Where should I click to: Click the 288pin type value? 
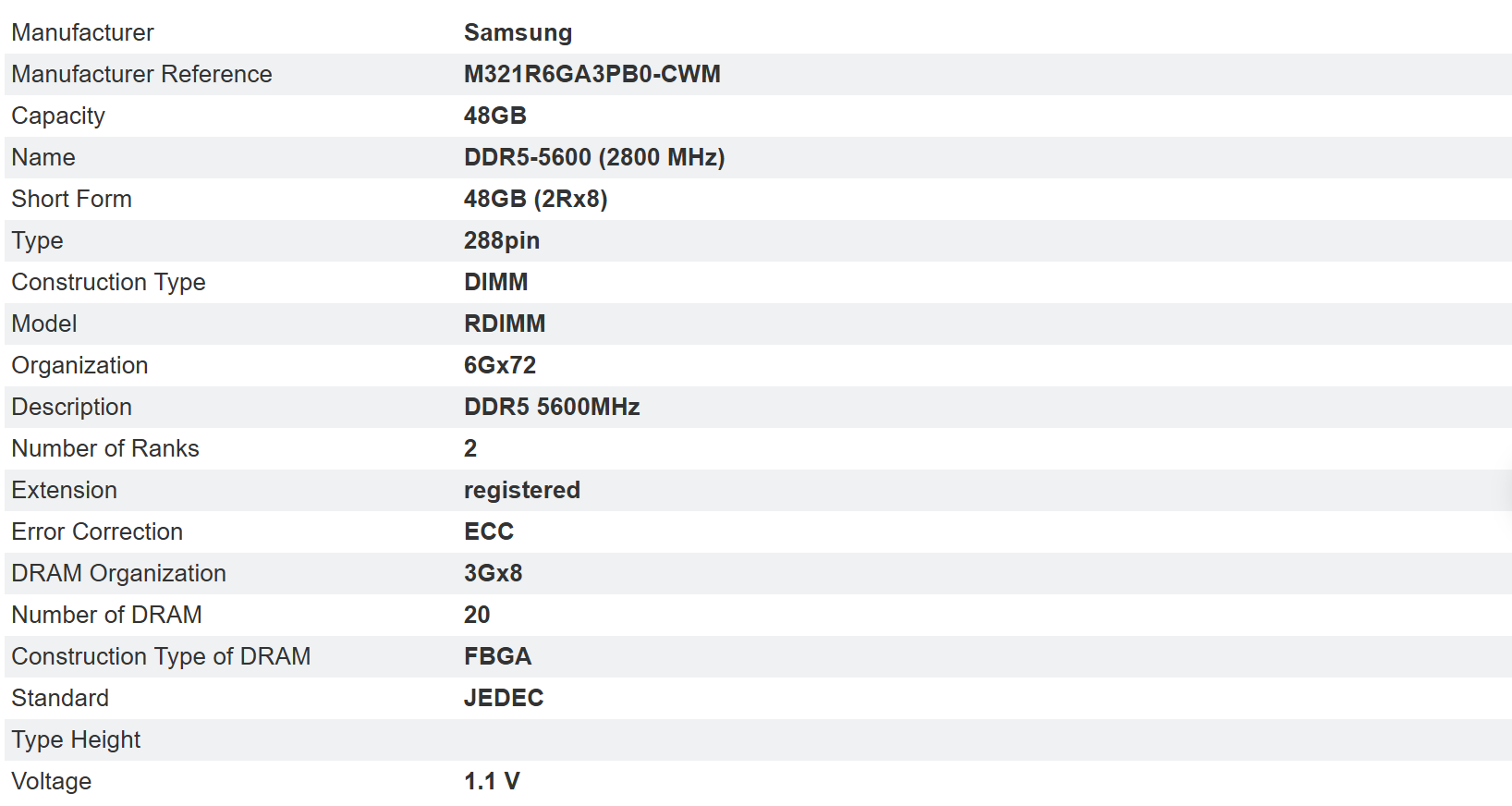[501, 241]
